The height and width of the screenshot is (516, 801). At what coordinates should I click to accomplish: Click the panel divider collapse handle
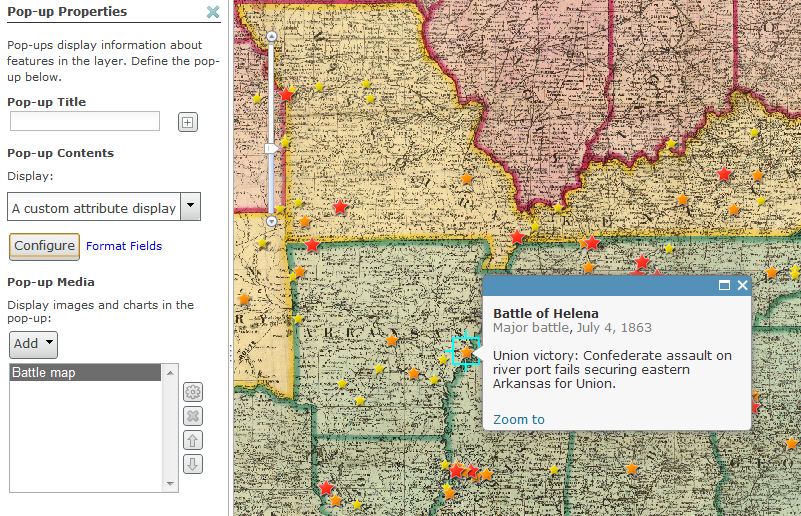click(x=230, y=354)
